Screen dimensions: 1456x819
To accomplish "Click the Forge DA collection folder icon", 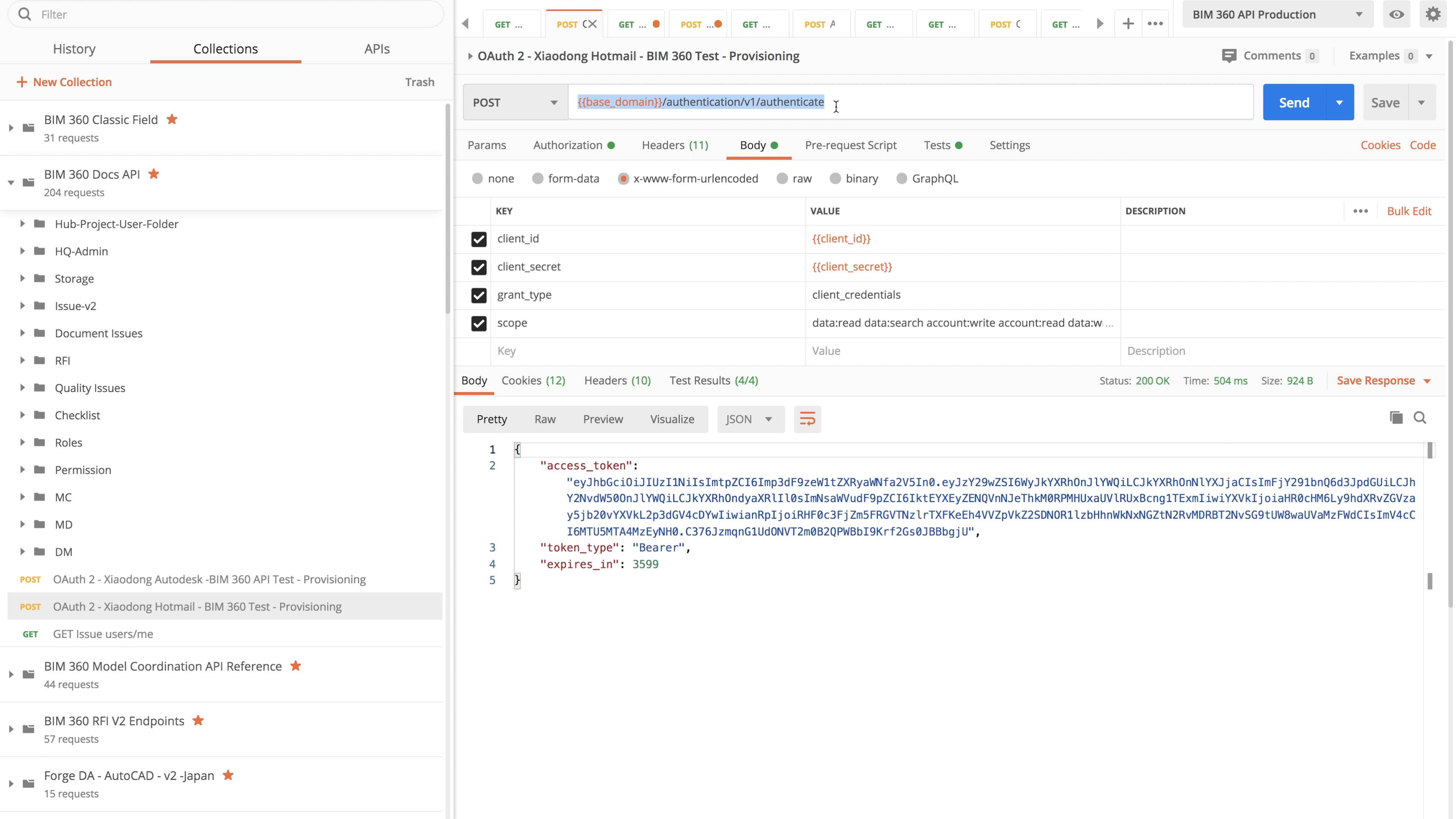I will point(28,783).
